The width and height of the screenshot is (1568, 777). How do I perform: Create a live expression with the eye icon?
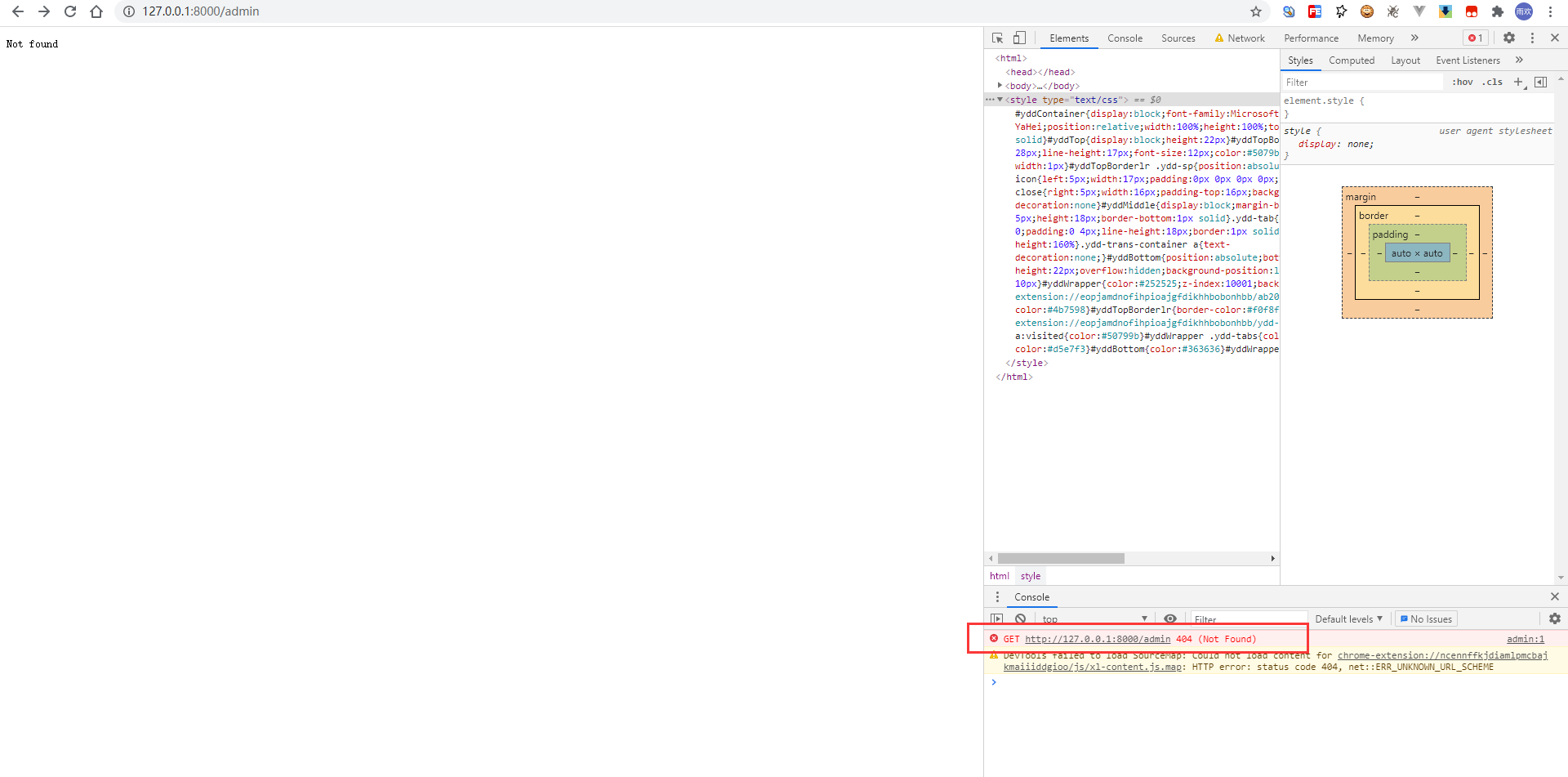(1171, 618)
